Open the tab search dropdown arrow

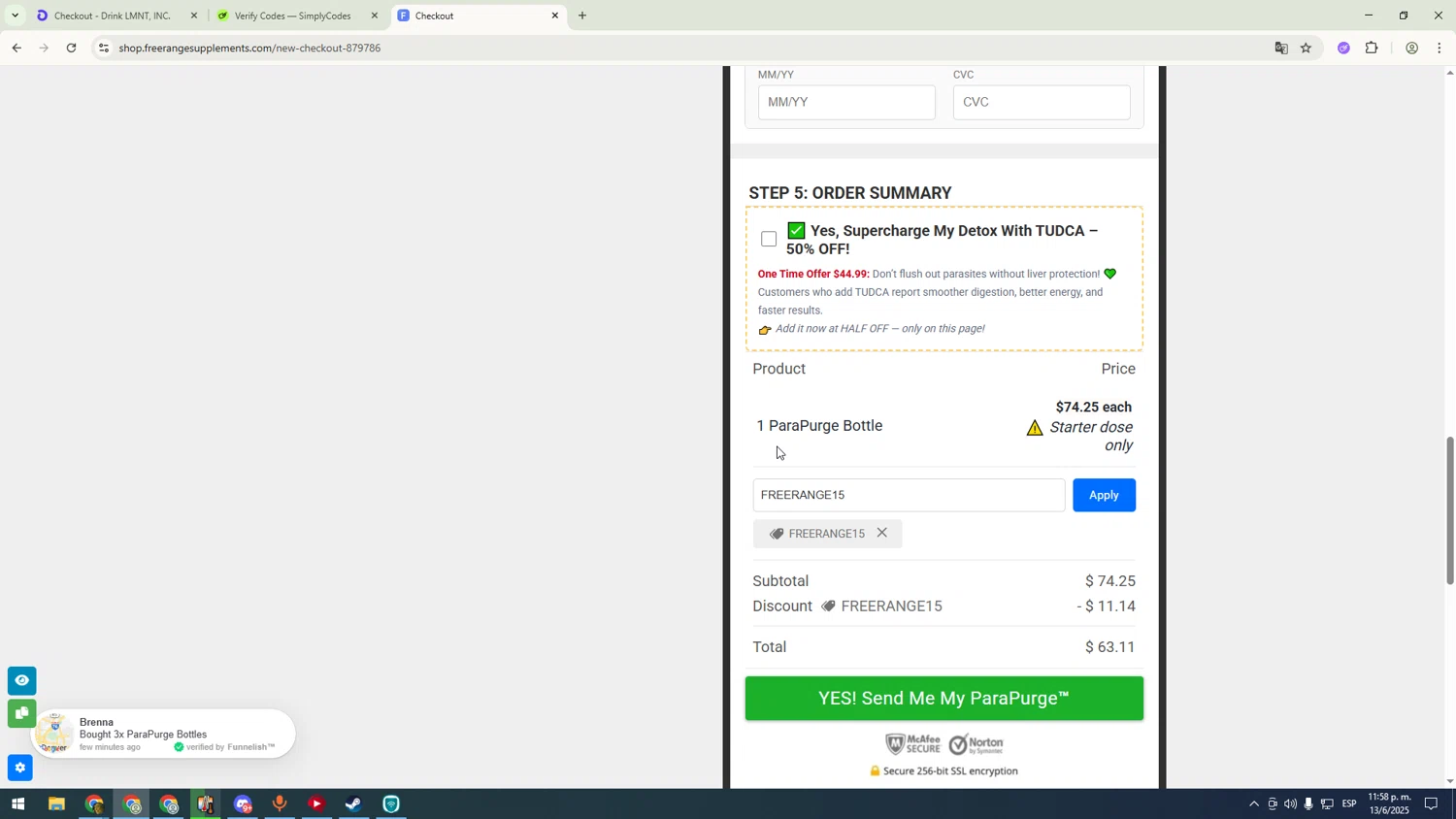(15, 16)
